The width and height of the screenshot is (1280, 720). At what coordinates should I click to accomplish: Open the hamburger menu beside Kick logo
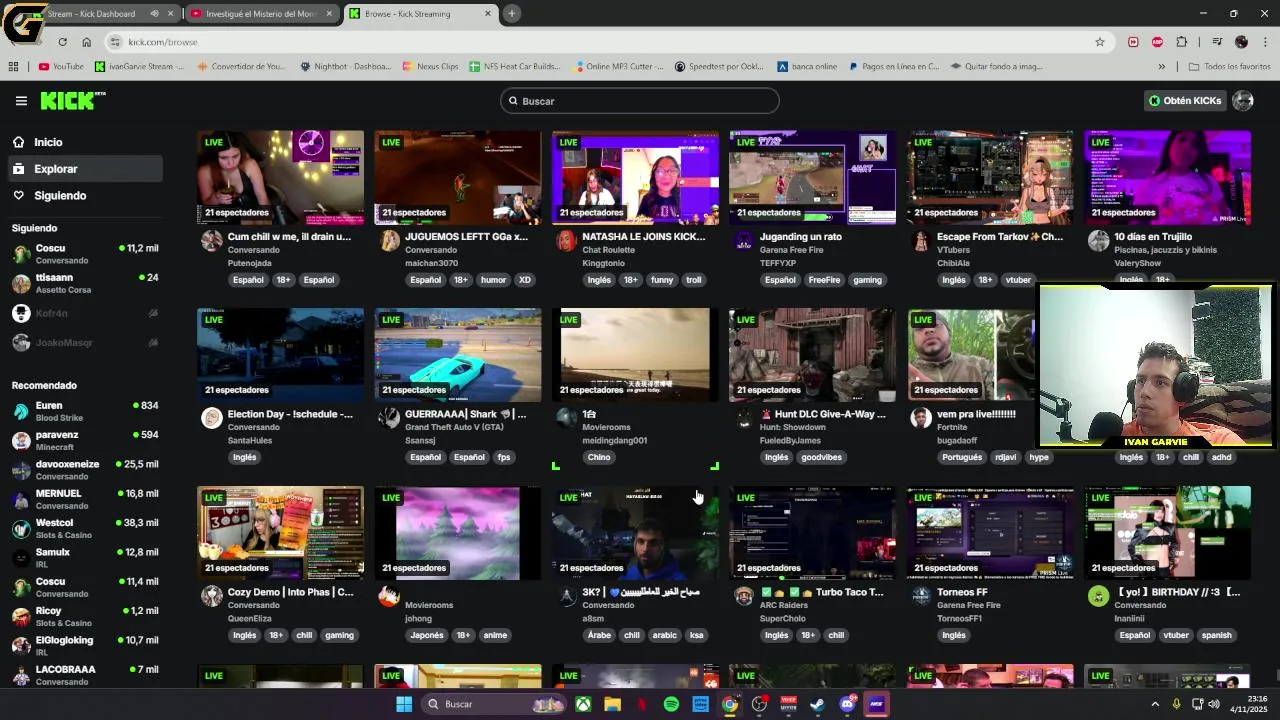[21, 101]
